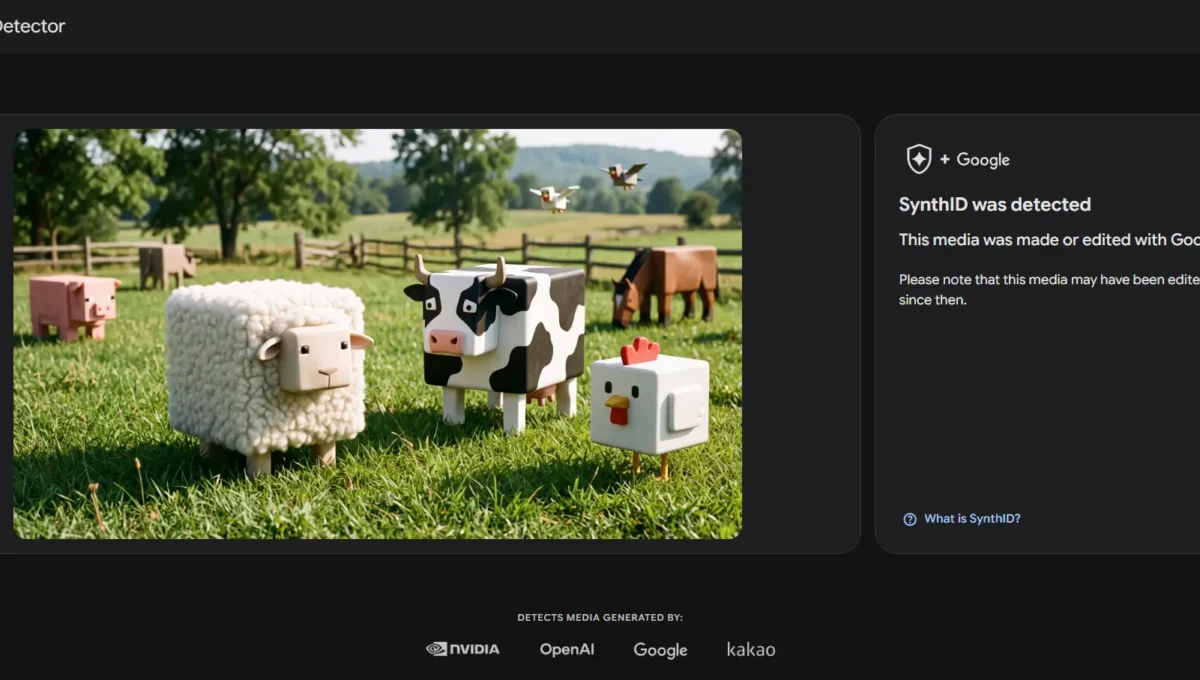Screen dimensions: 1200x680
Task: Click the NVIDIA logo
Action: pos(463,649)
